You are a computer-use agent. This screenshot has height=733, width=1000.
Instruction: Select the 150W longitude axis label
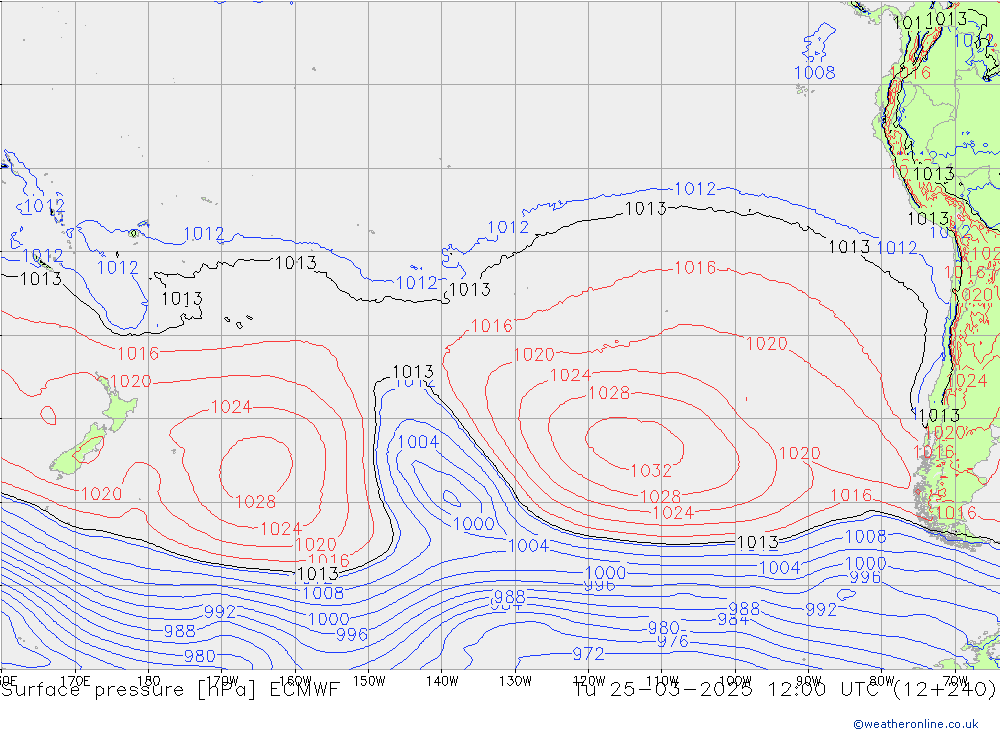click(369, 680)
